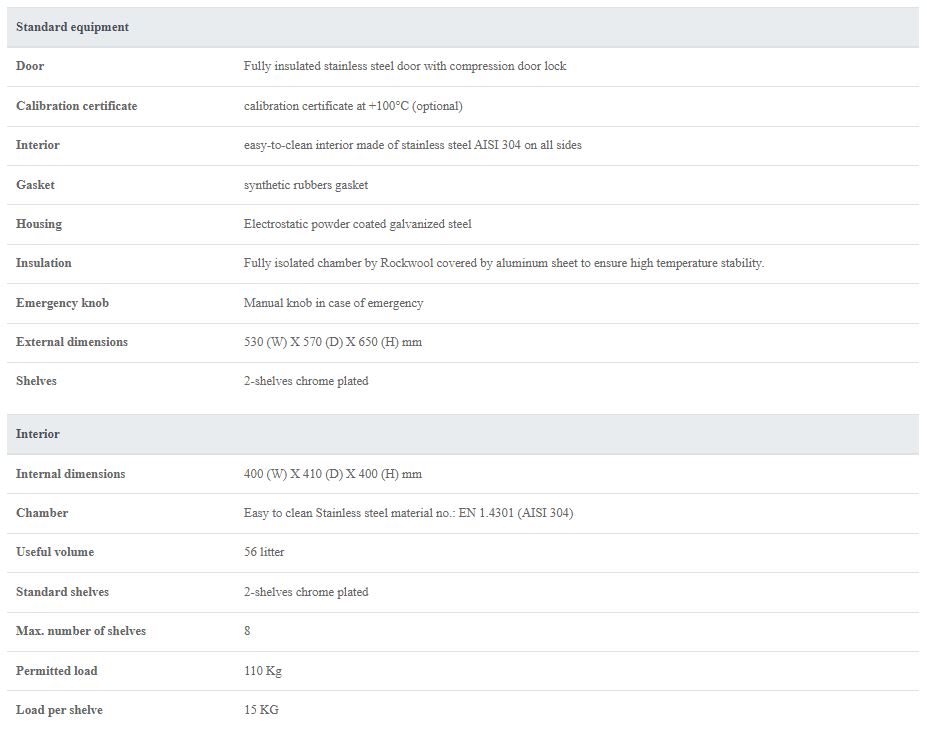The width and height of the screenshot is (927, 739).
Task: Click the Interior gray section header
Action: click(x=463, y=434)
